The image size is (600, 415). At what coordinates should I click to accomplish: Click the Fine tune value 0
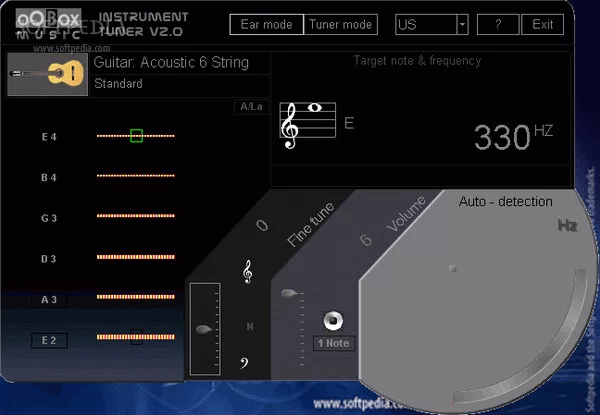tap(262, 225)
